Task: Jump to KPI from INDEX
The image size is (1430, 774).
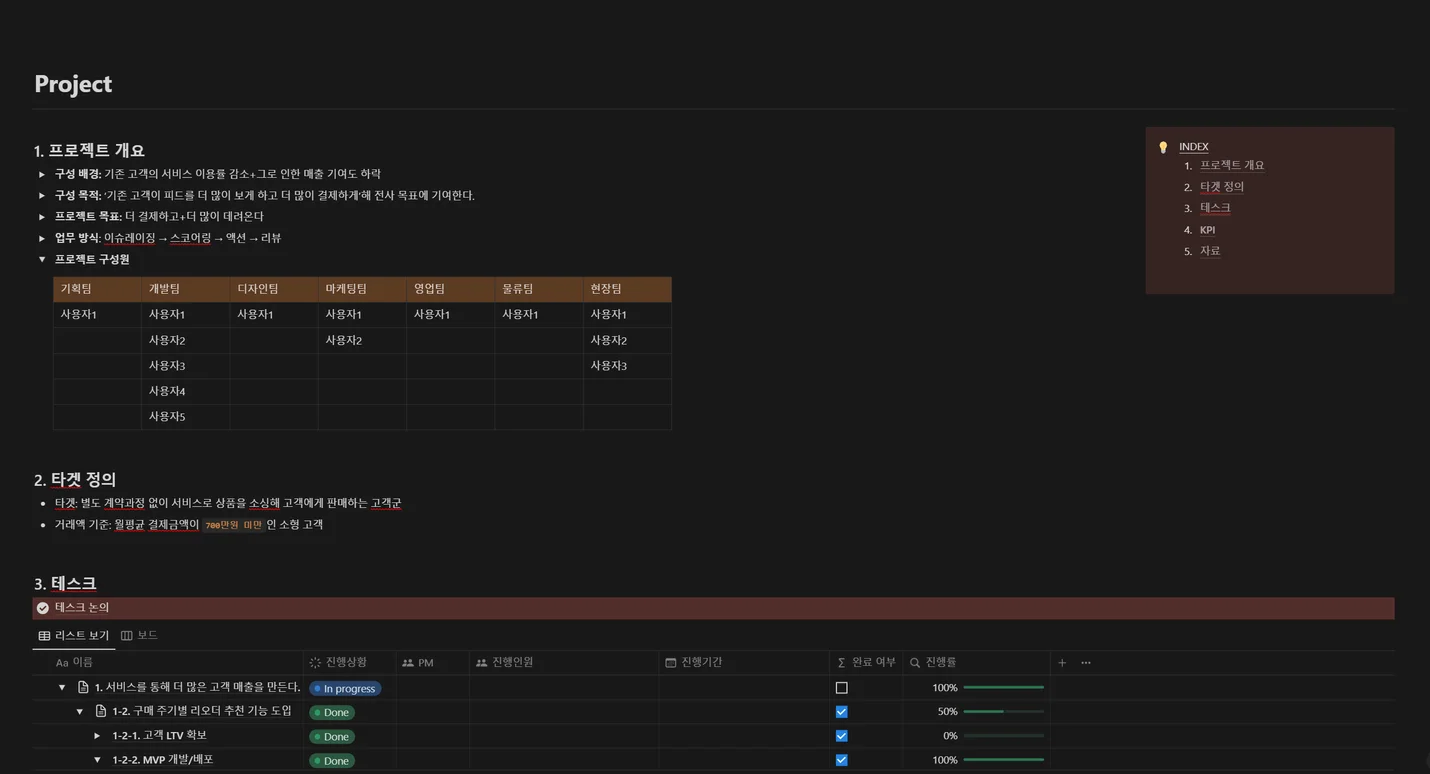Action: tap(1207, 230)
